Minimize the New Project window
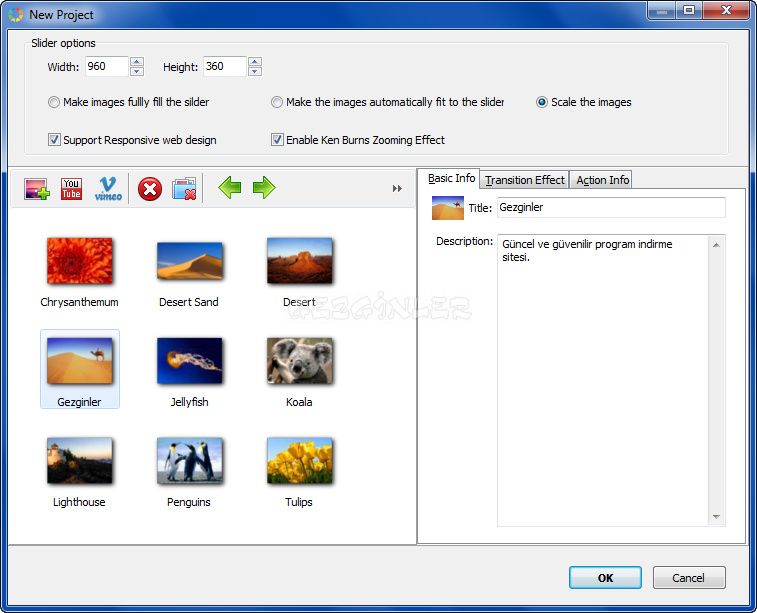 pyautogui.click(x=662, y=10)
